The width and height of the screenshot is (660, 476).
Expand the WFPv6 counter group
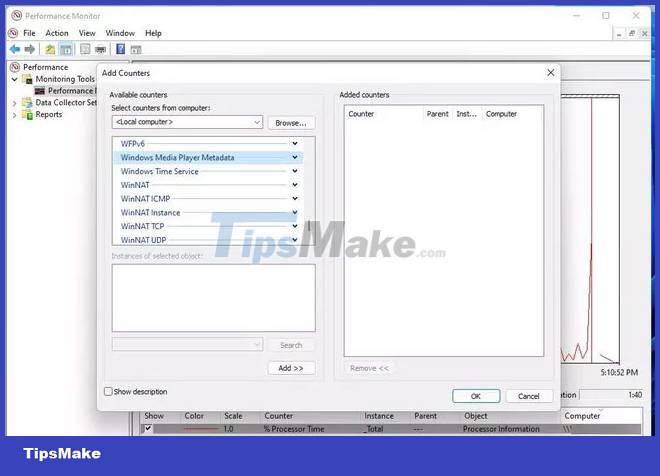(295, 144)
